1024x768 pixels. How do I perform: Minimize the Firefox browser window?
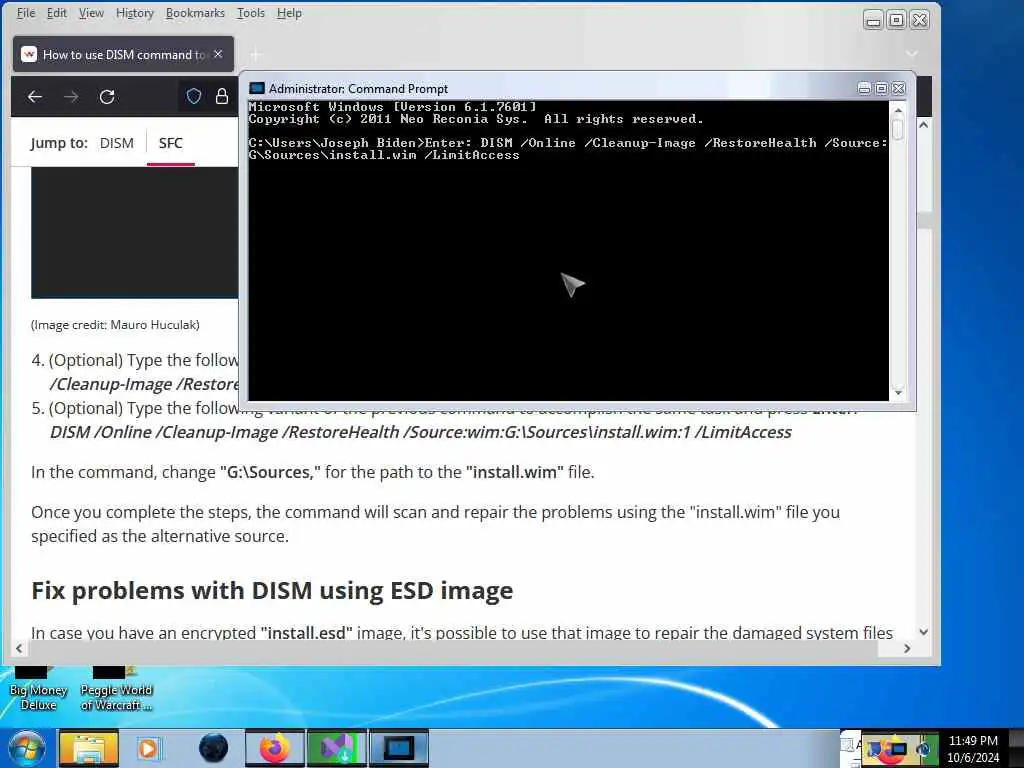pyautogui.click(x=873, y=20)
